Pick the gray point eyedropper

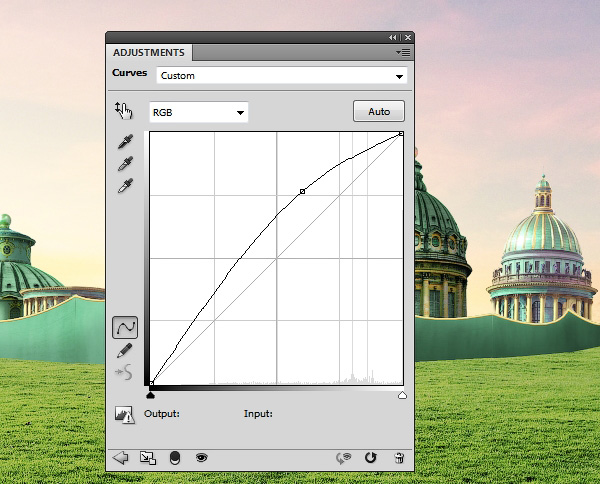click(x=126, y=163)
